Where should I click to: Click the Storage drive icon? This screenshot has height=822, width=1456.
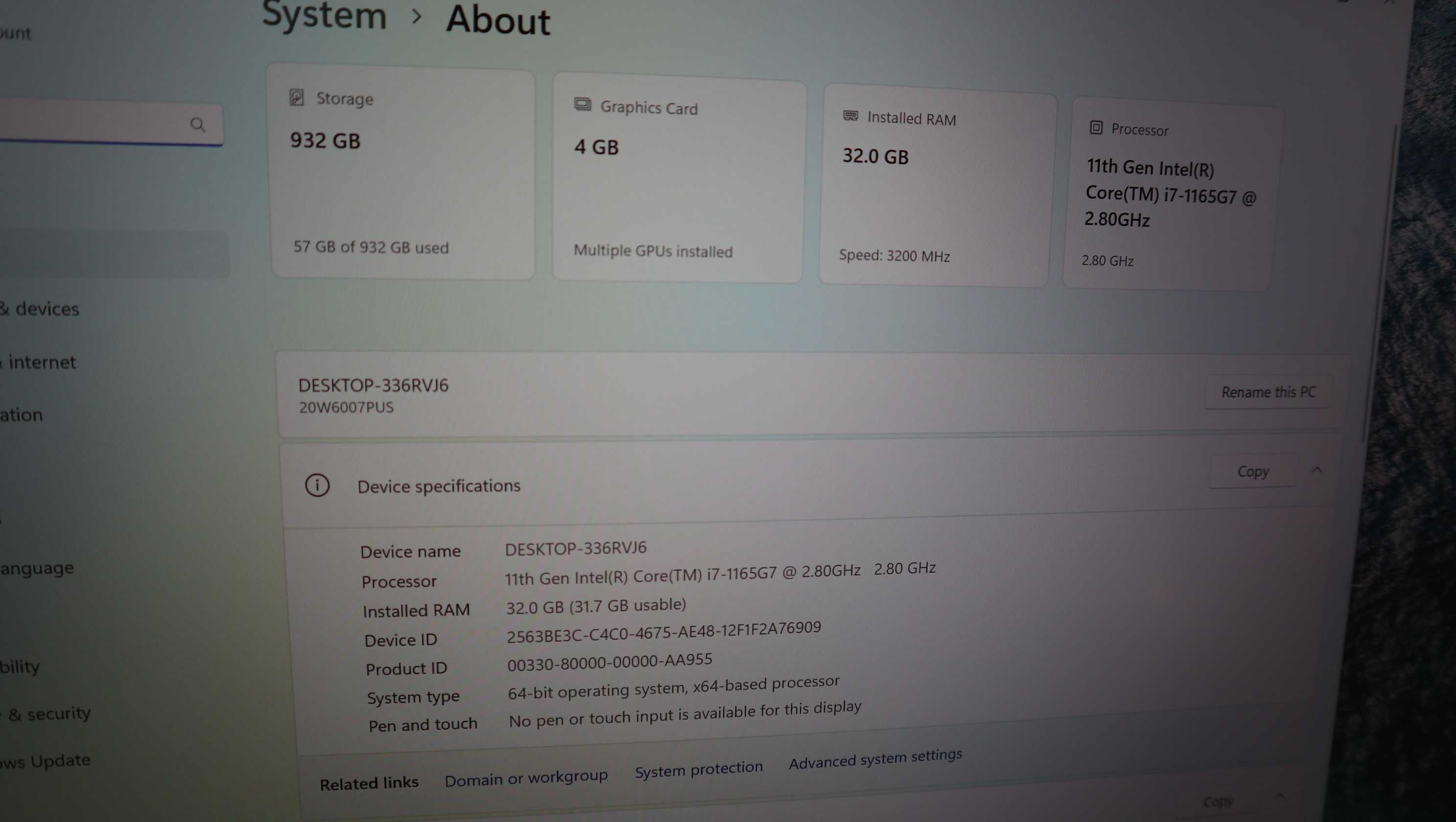pos(297,97)
